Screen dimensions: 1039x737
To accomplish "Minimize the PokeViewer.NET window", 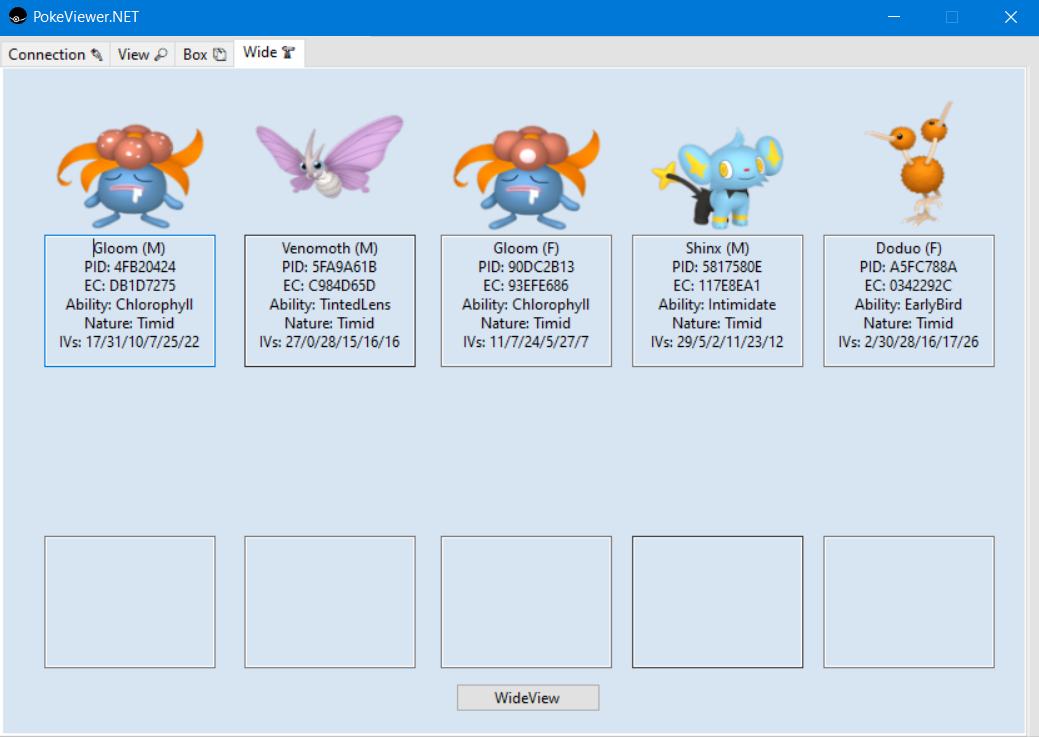I will click(894, 17).
